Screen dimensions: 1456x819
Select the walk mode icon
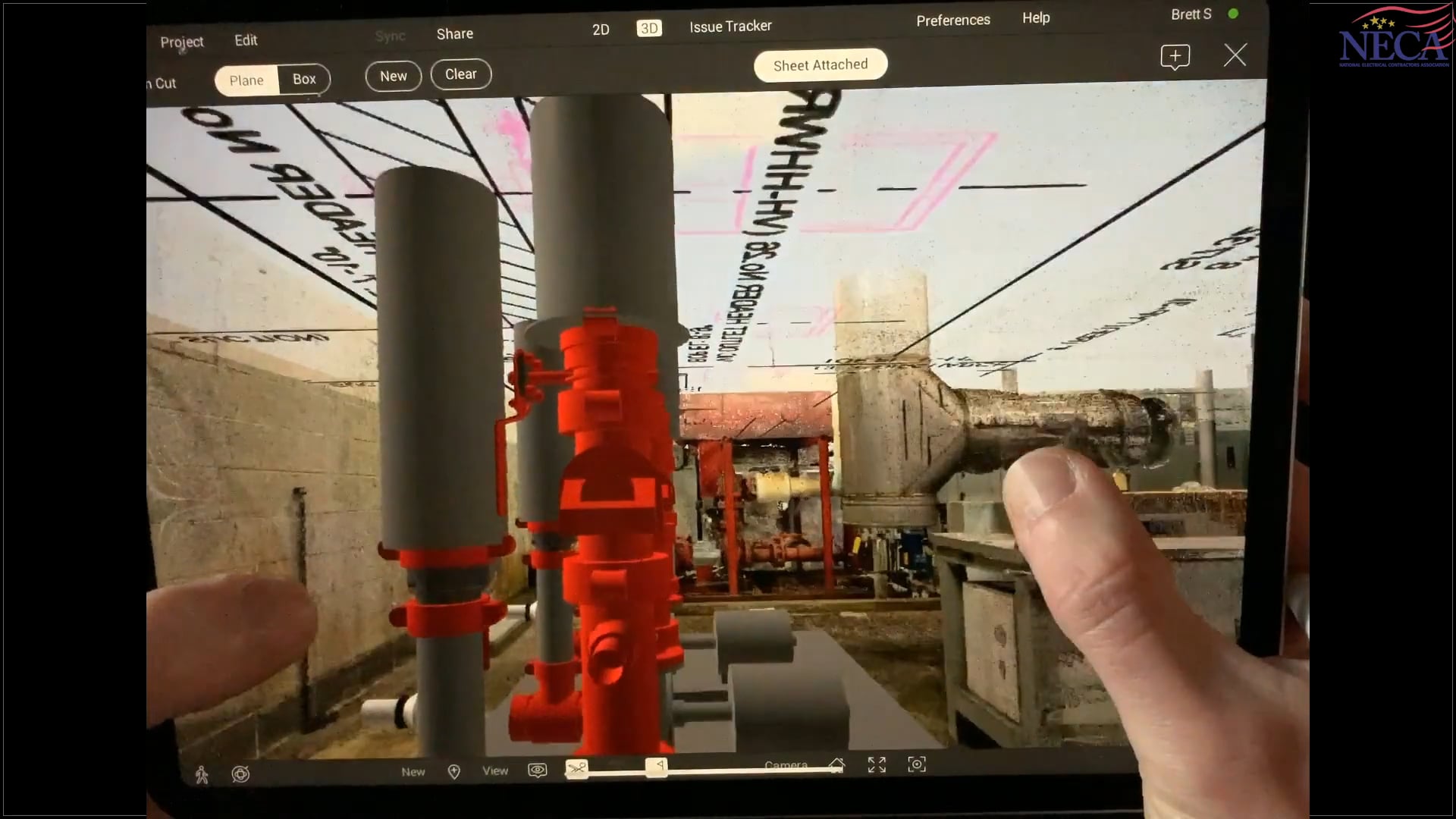[202, 774]
